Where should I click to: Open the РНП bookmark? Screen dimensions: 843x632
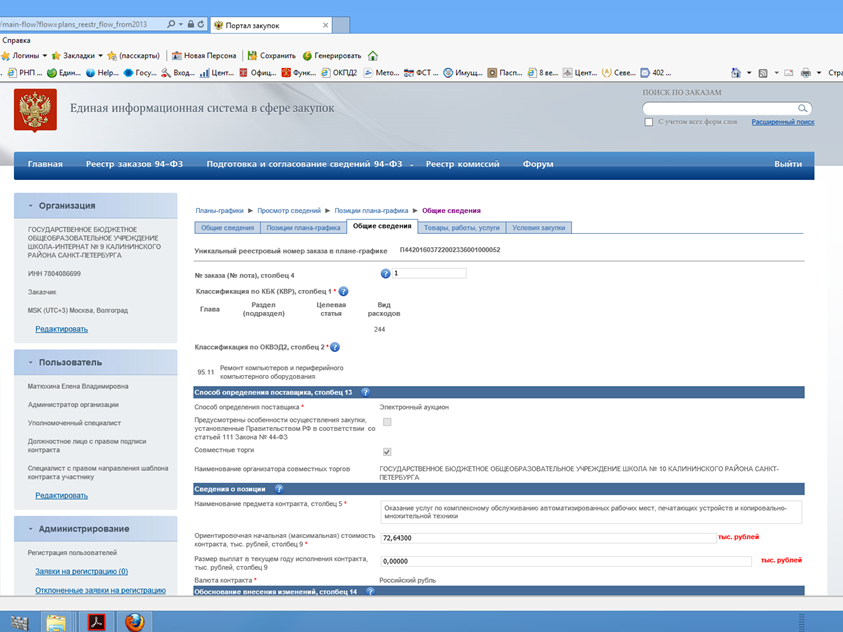25,73
